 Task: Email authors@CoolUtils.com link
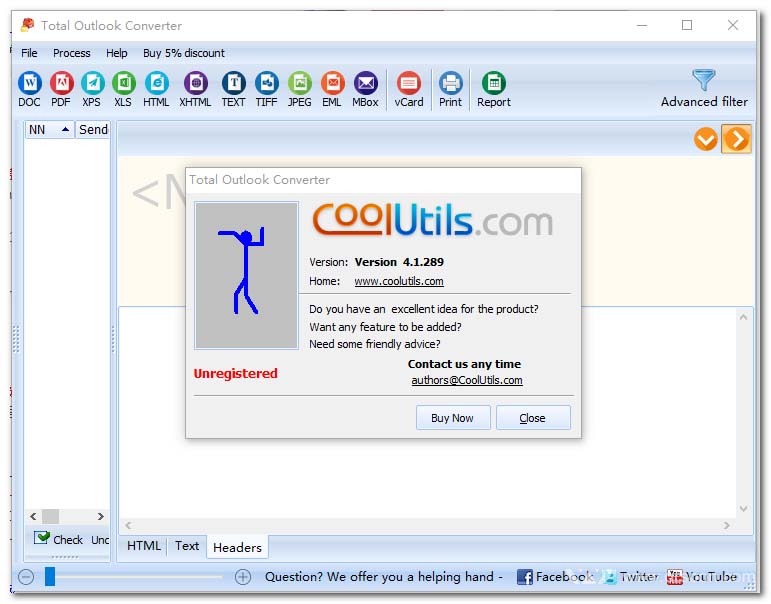[x=467, y=380]
